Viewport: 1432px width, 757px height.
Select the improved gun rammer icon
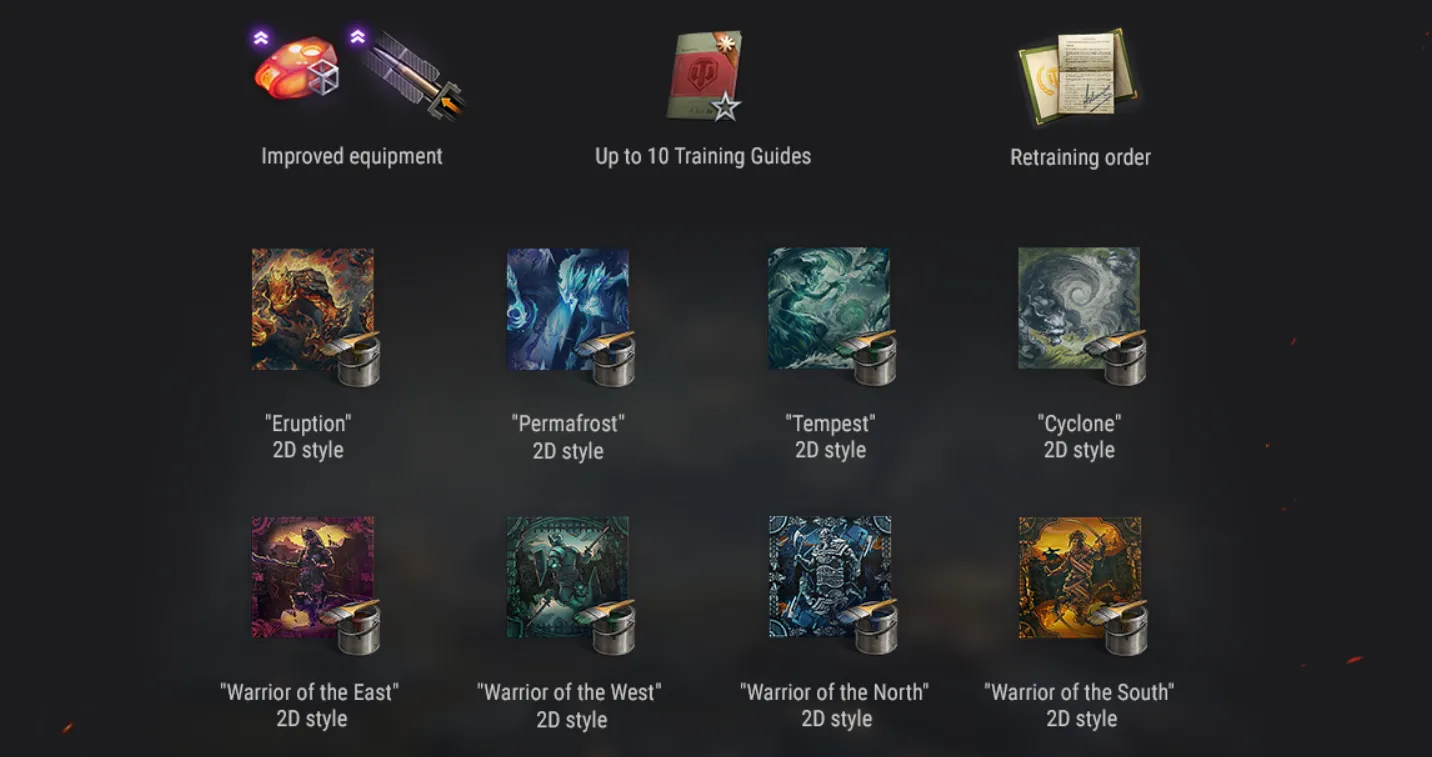coord(408,74)
